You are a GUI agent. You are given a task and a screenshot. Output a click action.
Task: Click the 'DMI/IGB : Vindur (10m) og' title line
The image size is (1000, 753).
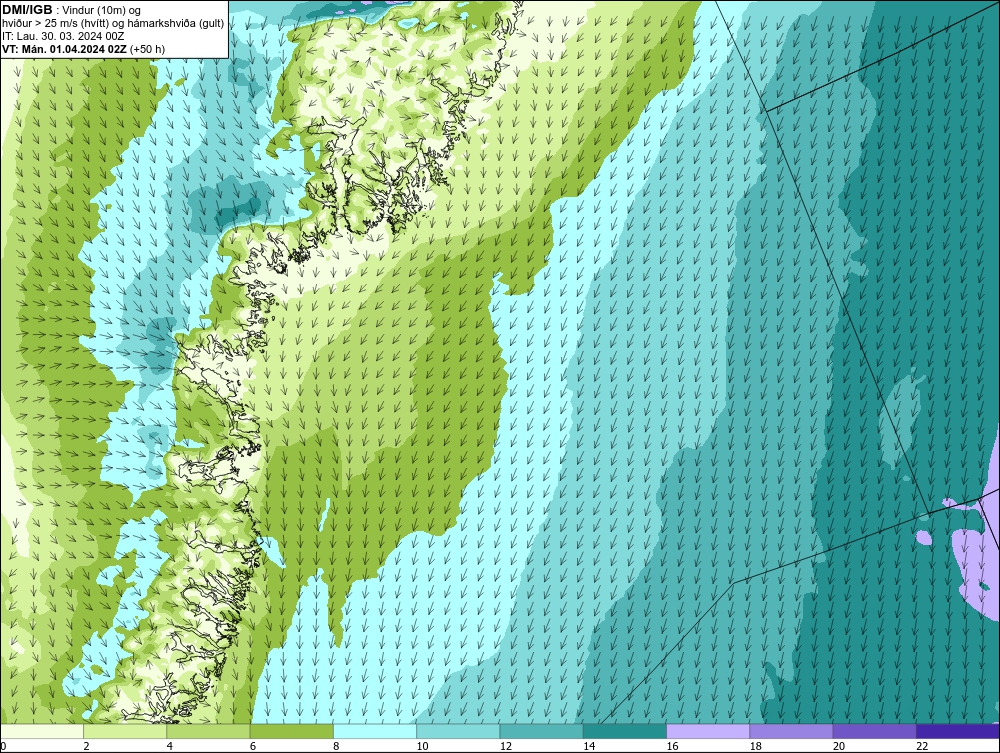pyautogui.click(x=71, y=10)
